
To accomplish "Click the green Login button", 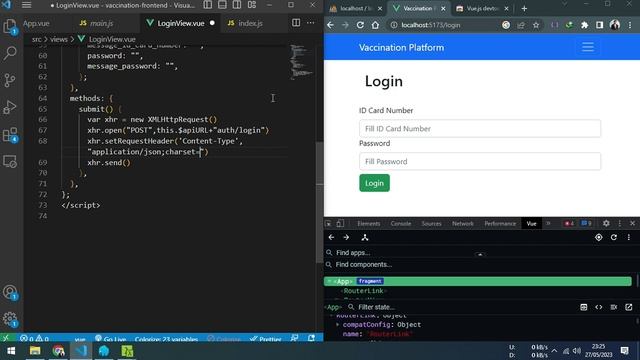I will pos(374,183).
